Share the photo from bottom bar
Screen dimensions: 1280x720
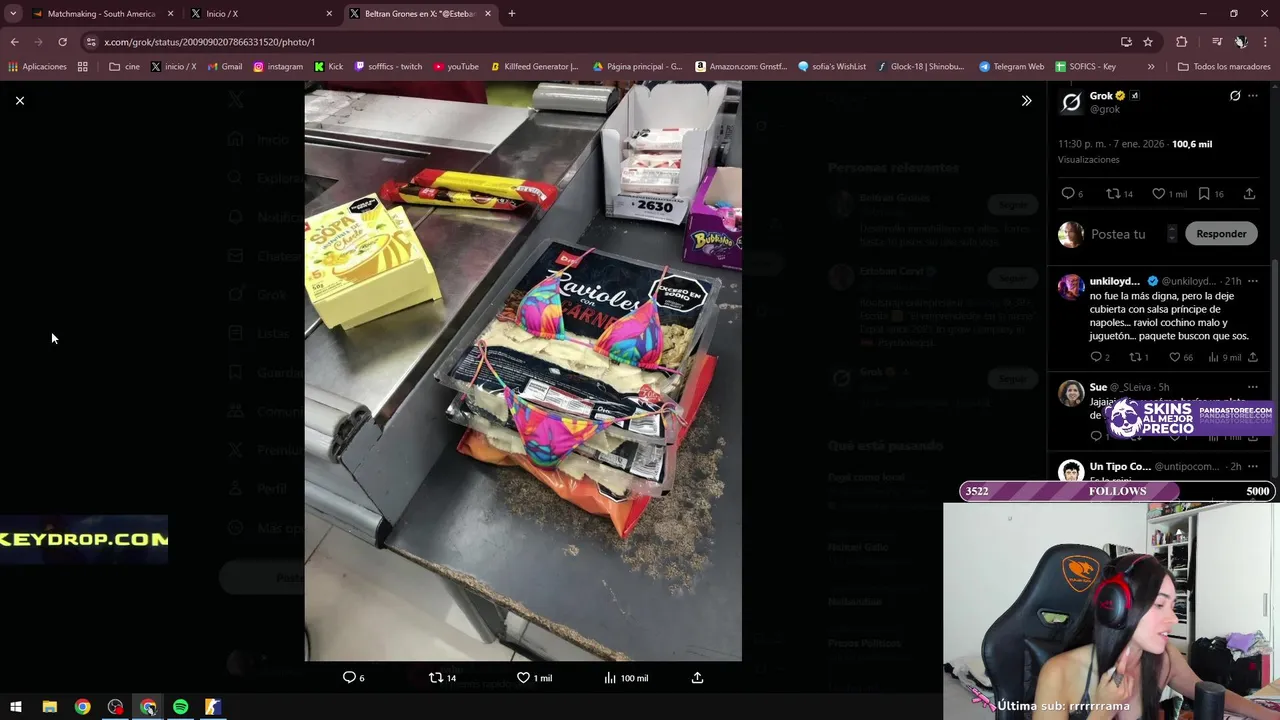[x=698, y=678]
